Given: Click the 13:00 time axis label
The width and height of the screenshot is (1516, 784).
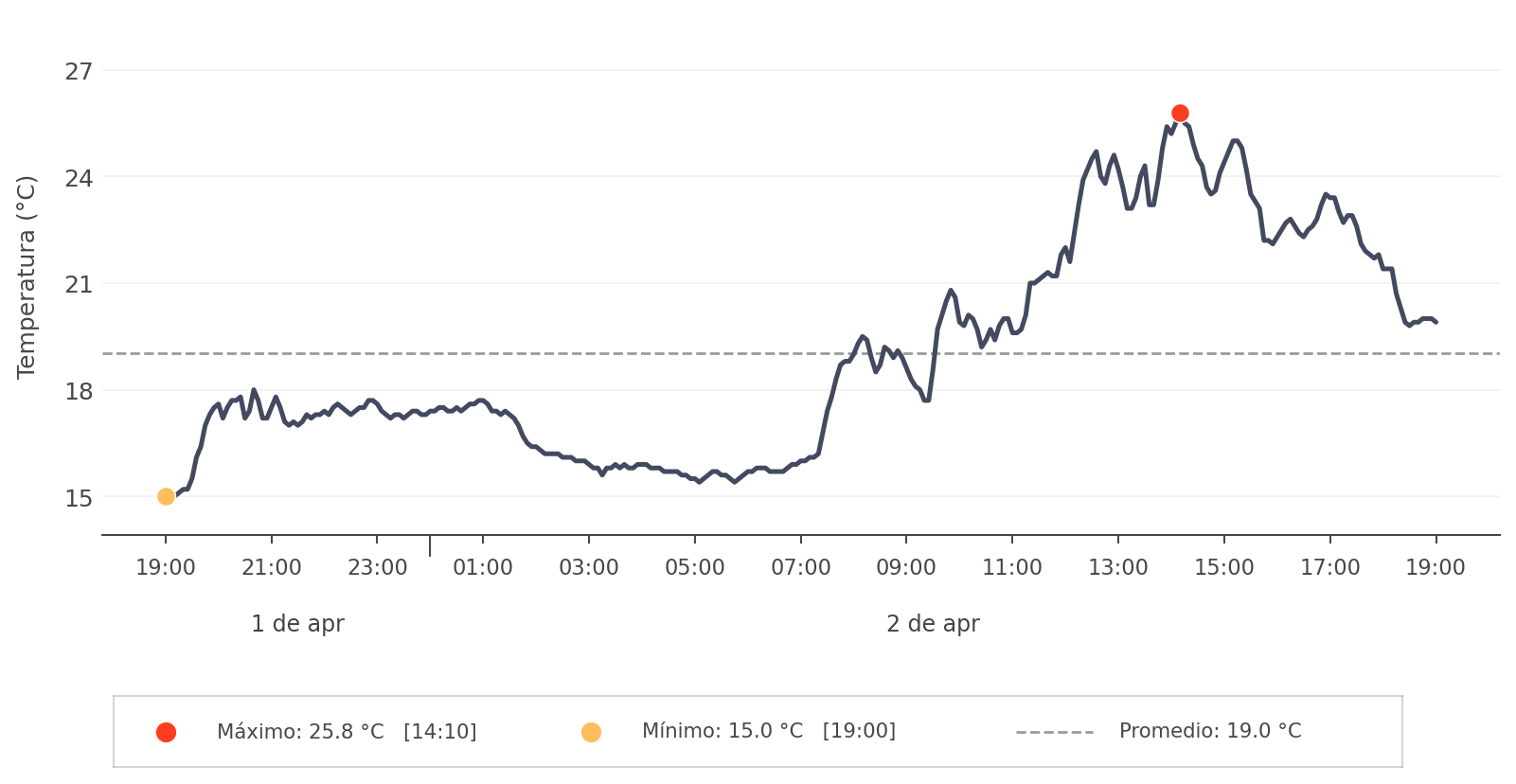Looking at the screenshot, I should pos(1118,568).
